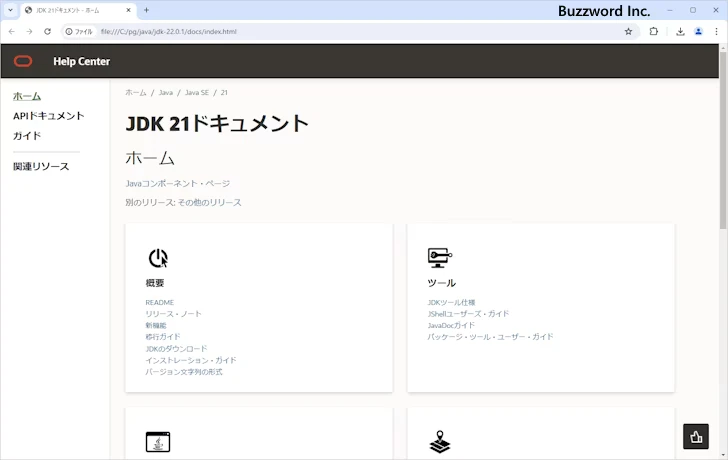Open the リリース・ノート link
Image resolution: width=728 pixels, height=460 pixels.
(173, 314)
